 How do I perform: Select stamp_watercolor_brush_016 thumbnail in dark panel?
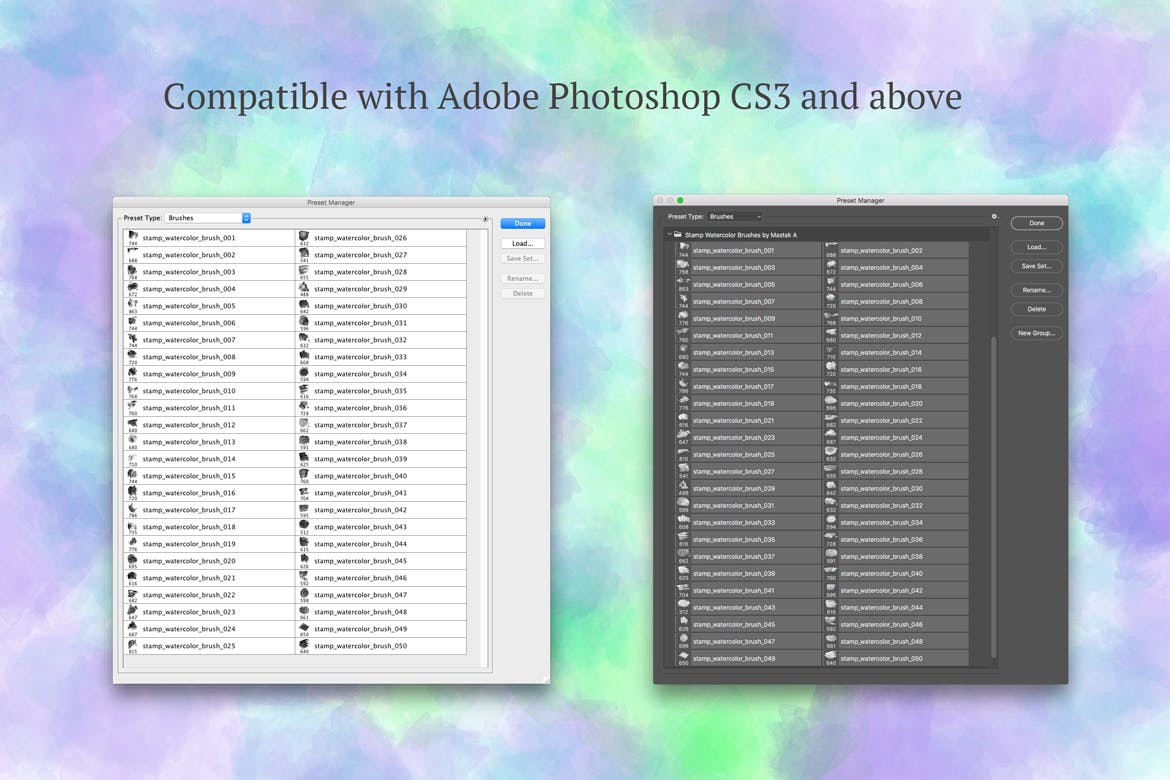(830, 369)
